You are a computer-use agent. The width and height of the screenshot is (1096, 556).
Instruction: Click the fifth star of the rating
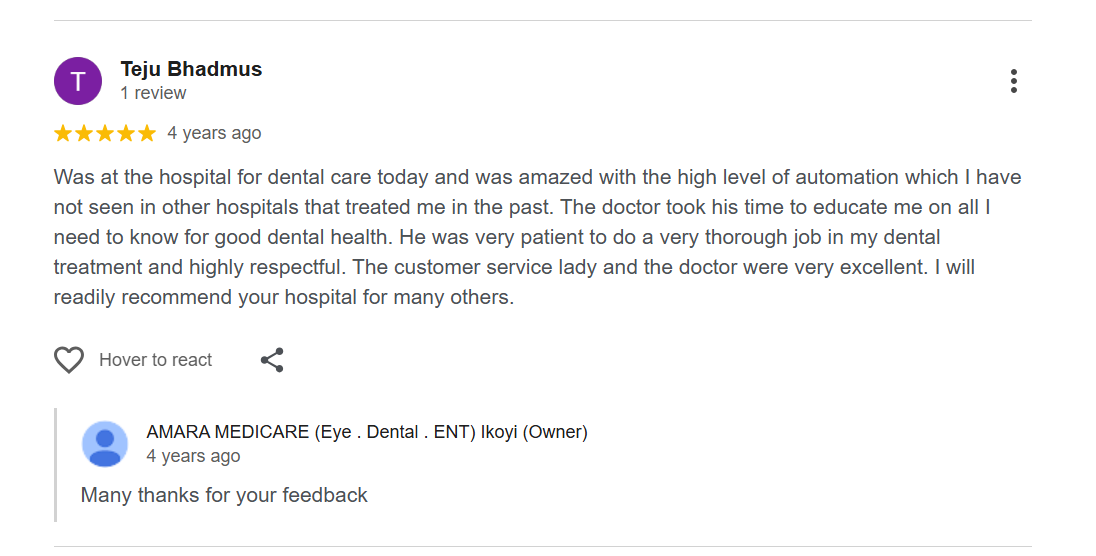(147, 133)
